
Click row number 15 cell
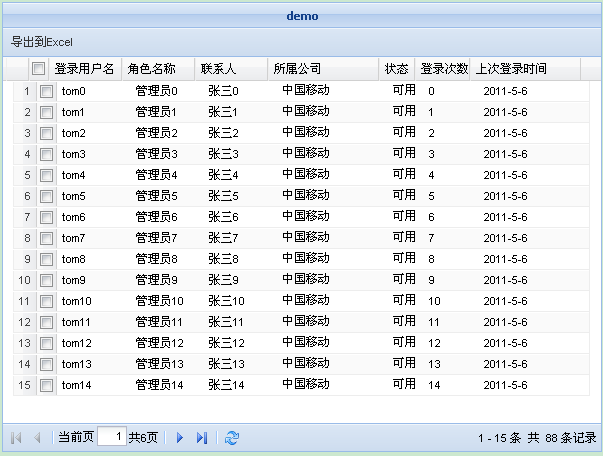point(24,385)
